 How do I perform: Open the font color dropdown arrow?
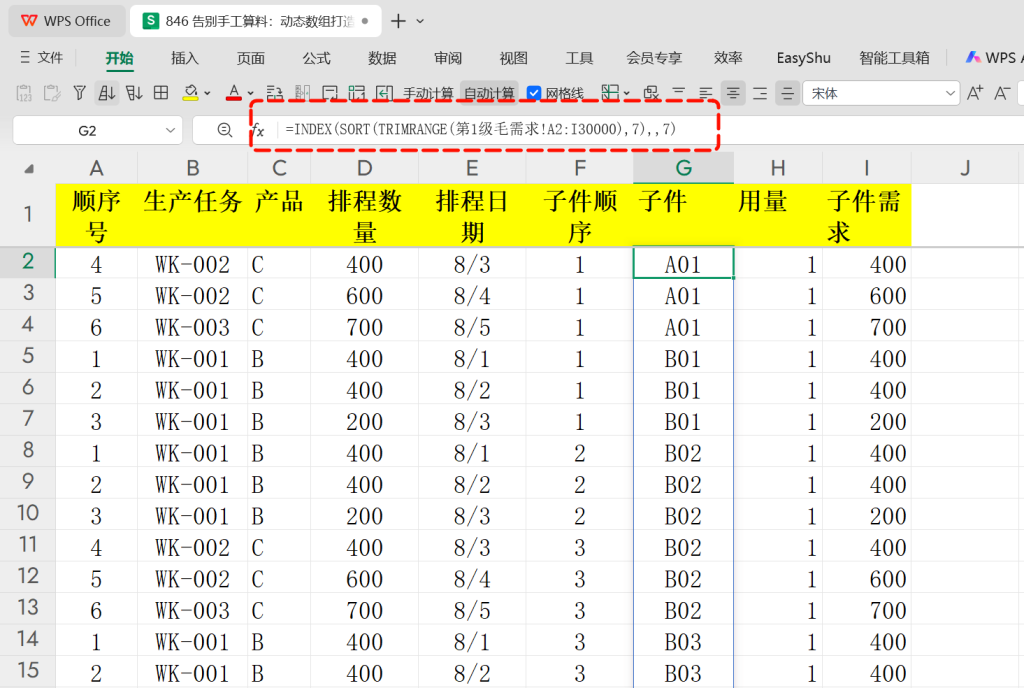click(x=250, y=93)
